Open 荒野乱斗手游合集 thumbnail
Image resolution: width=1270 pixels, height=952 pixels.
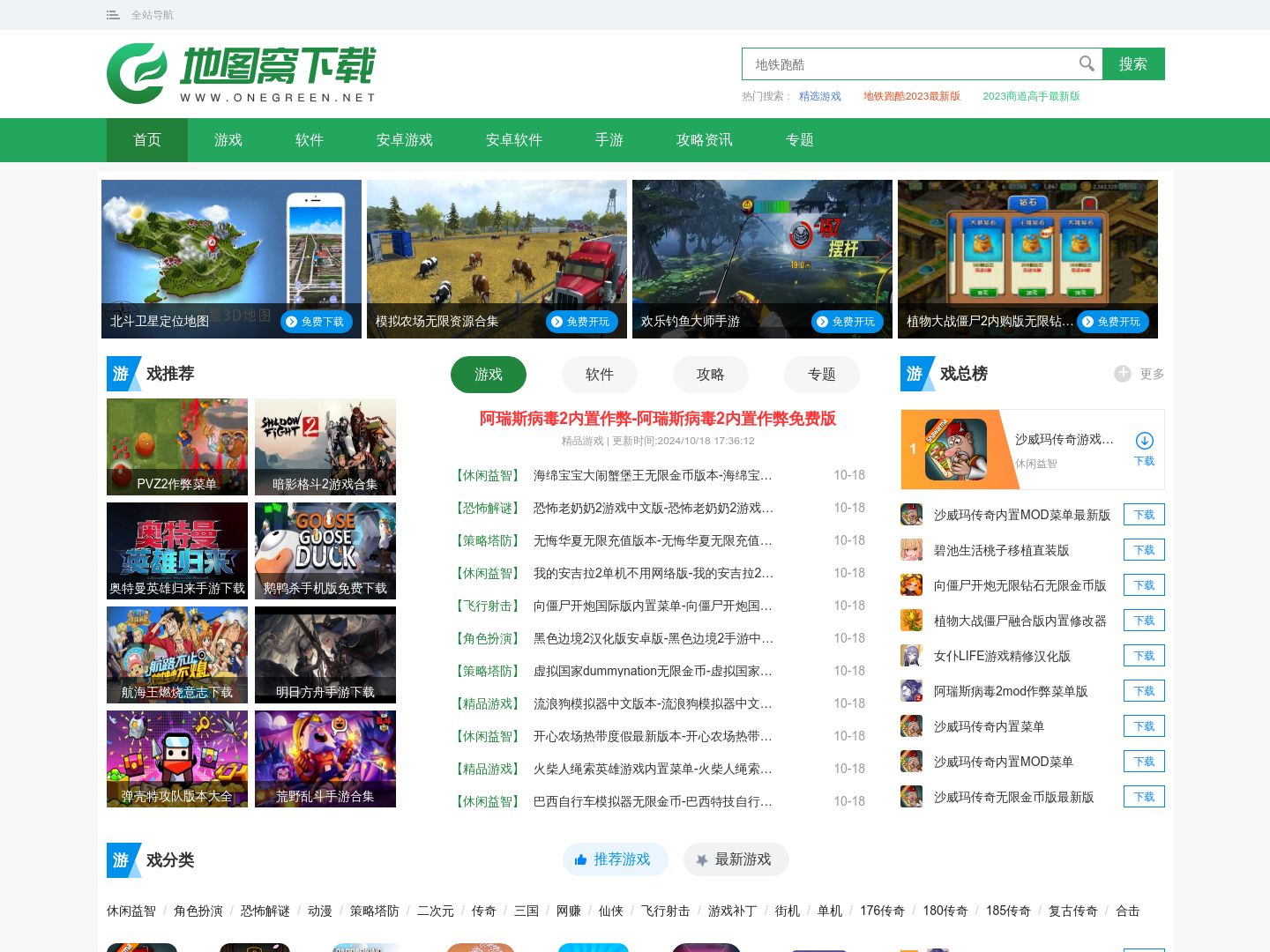point(325,759)
